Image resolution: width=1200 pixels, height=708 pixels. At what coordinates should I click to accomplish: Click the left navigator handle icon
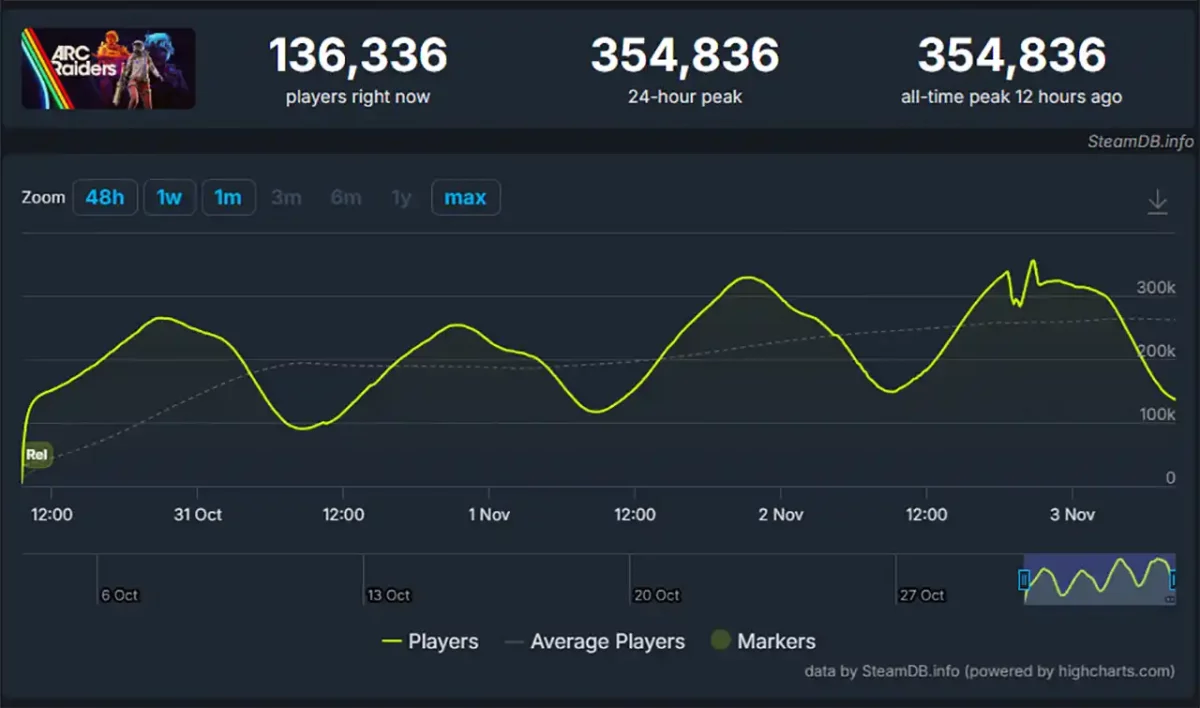1023,580
